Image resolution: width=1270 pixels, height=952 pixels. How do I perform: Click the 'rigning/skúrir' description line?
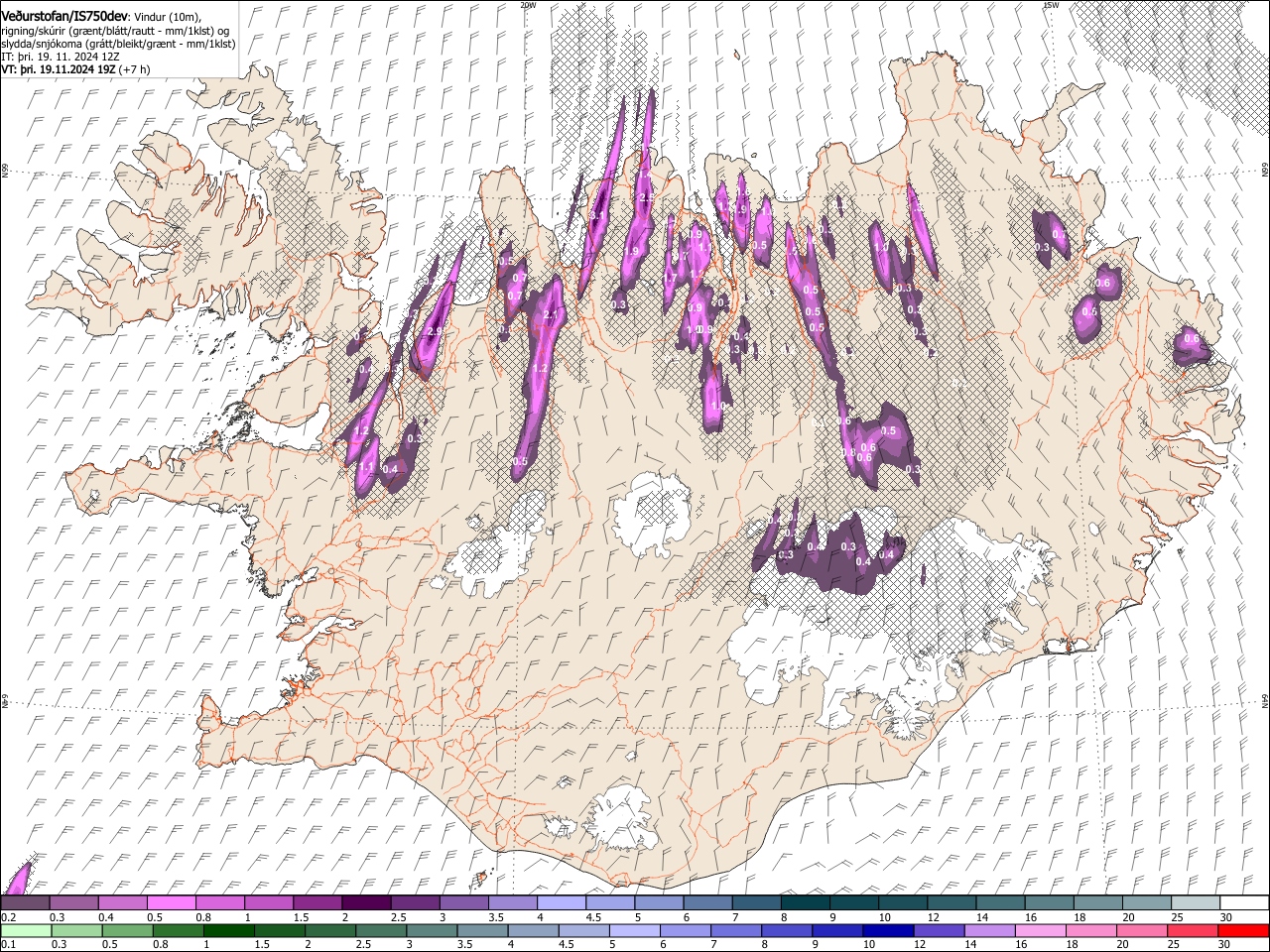tap(115, 31)
